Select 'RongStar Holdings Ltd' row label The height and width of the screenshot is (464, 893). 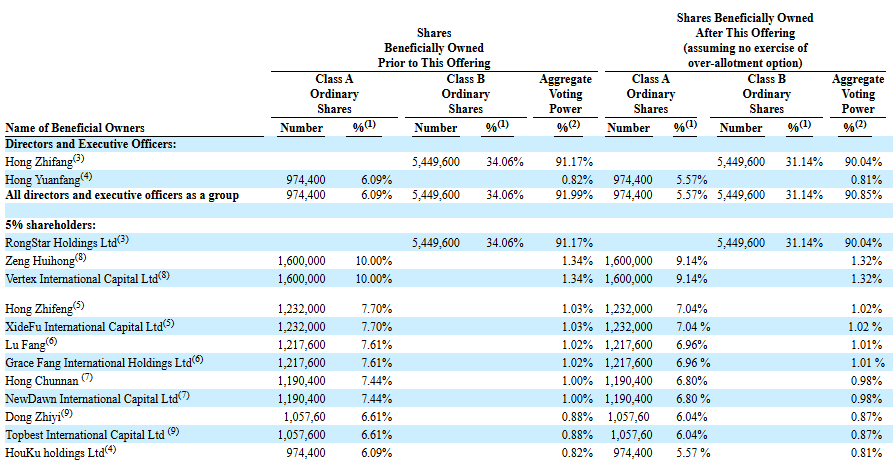61,243
